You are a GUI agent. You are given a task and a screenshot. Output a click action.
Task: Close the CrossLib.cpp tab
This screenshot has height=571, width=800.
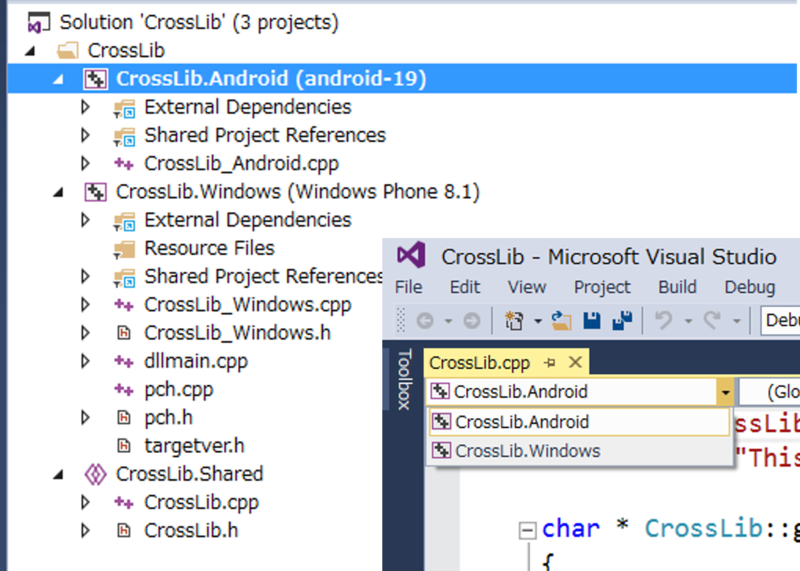575,363
